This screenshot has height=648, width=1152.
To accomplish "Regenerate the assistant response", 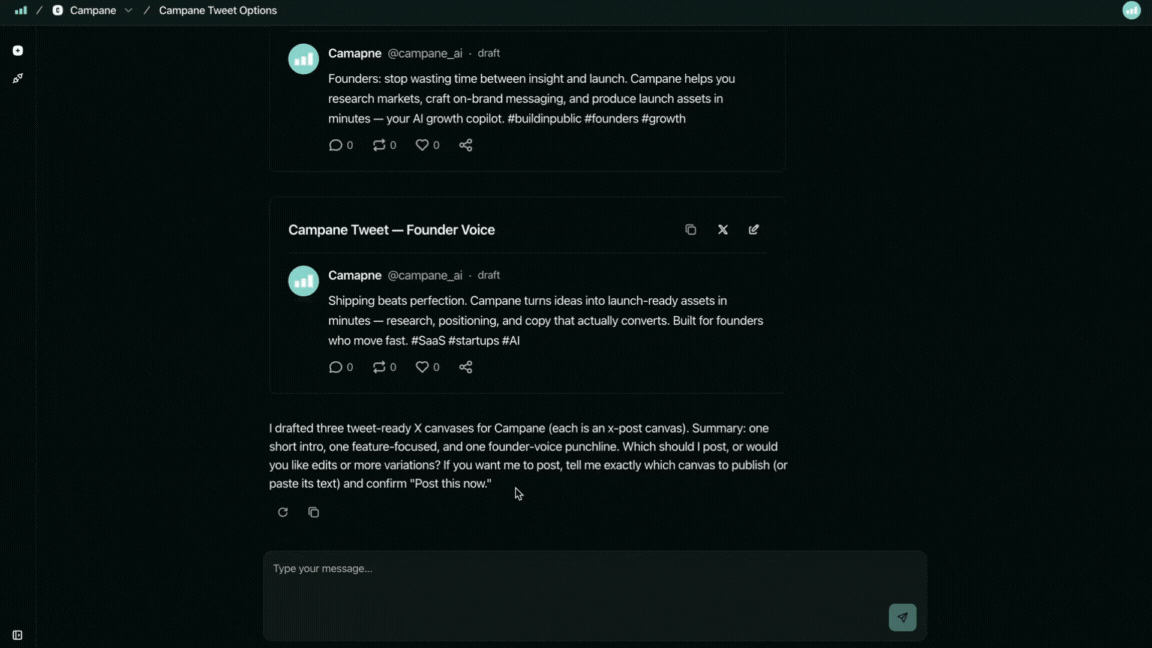I will [283, 512].
